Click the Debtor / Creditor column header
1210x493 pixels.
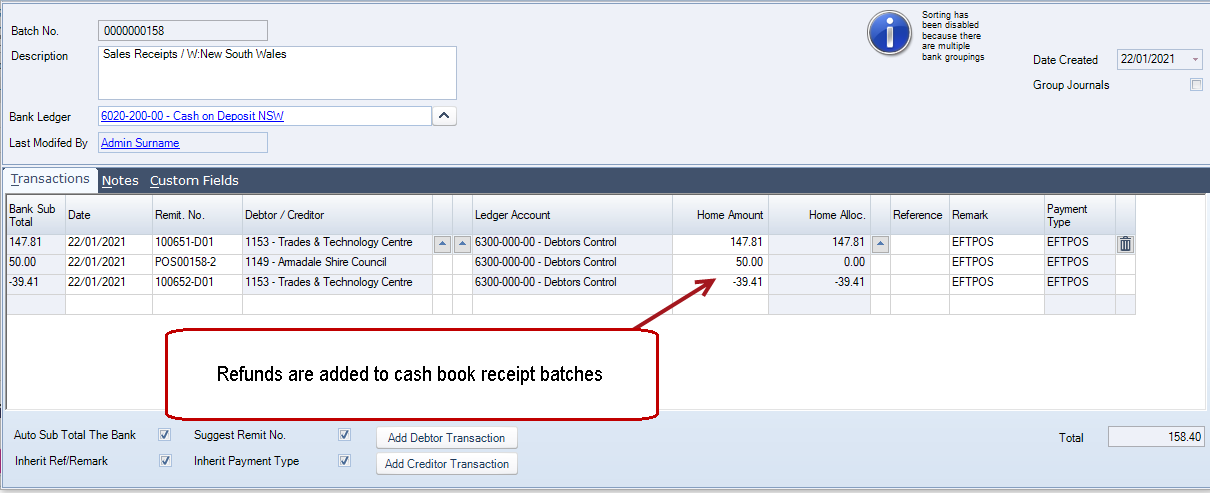pyautogui.click(x=337, y=215)
